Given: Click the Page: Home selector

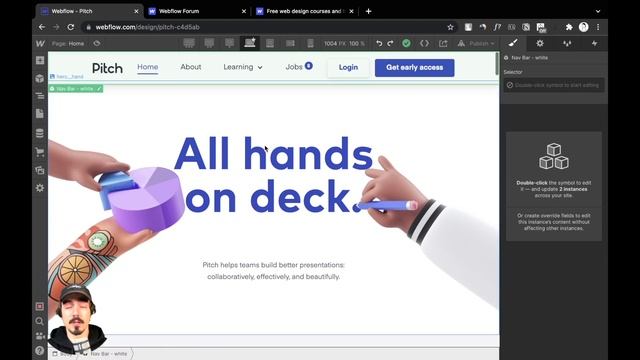Looking at the screenshot, I should pos(68,43).
